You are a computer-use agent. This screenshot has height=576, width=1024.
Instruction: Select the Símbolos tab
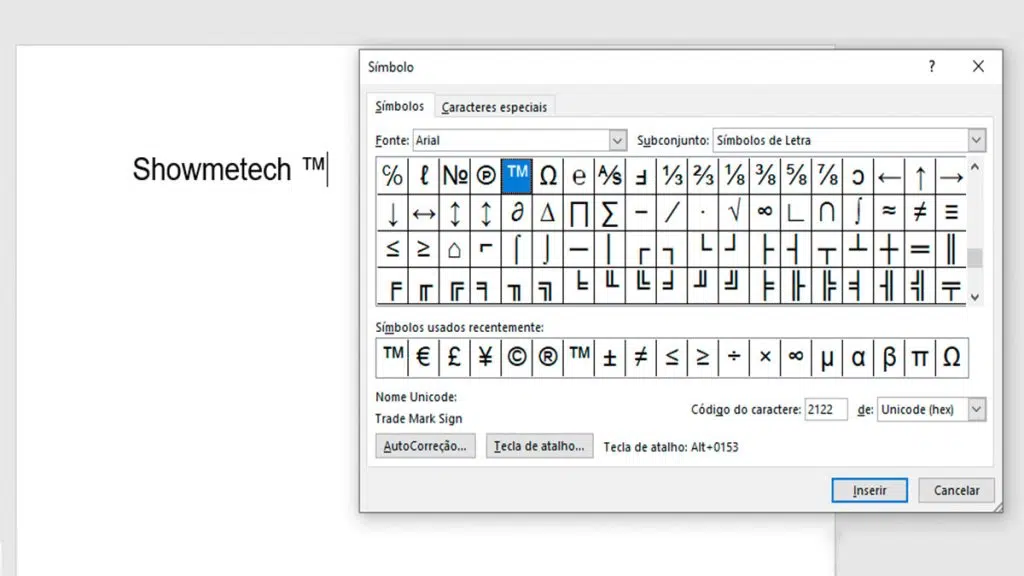400,106
